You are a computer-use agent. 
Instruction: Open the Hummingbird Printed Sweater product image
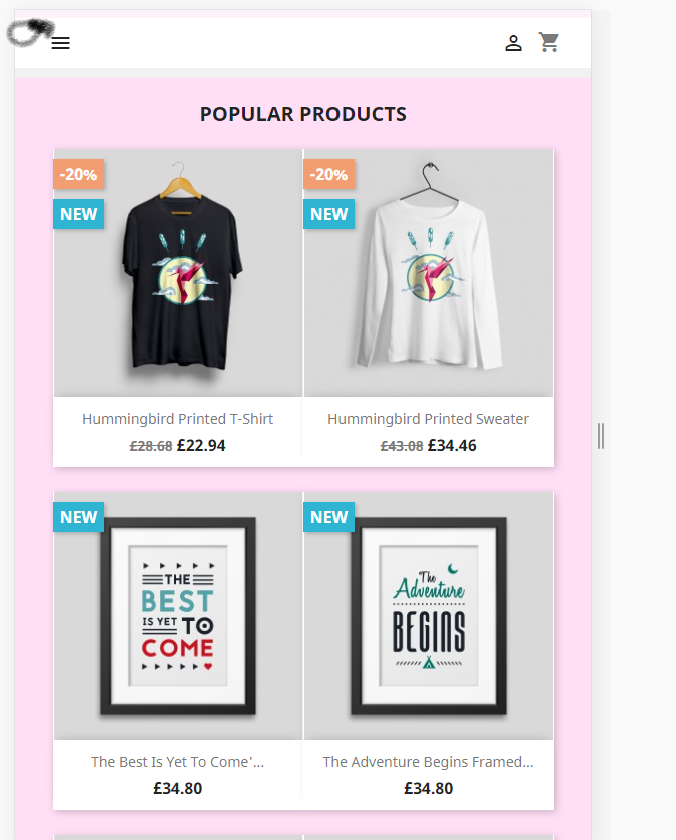point(429,273)
